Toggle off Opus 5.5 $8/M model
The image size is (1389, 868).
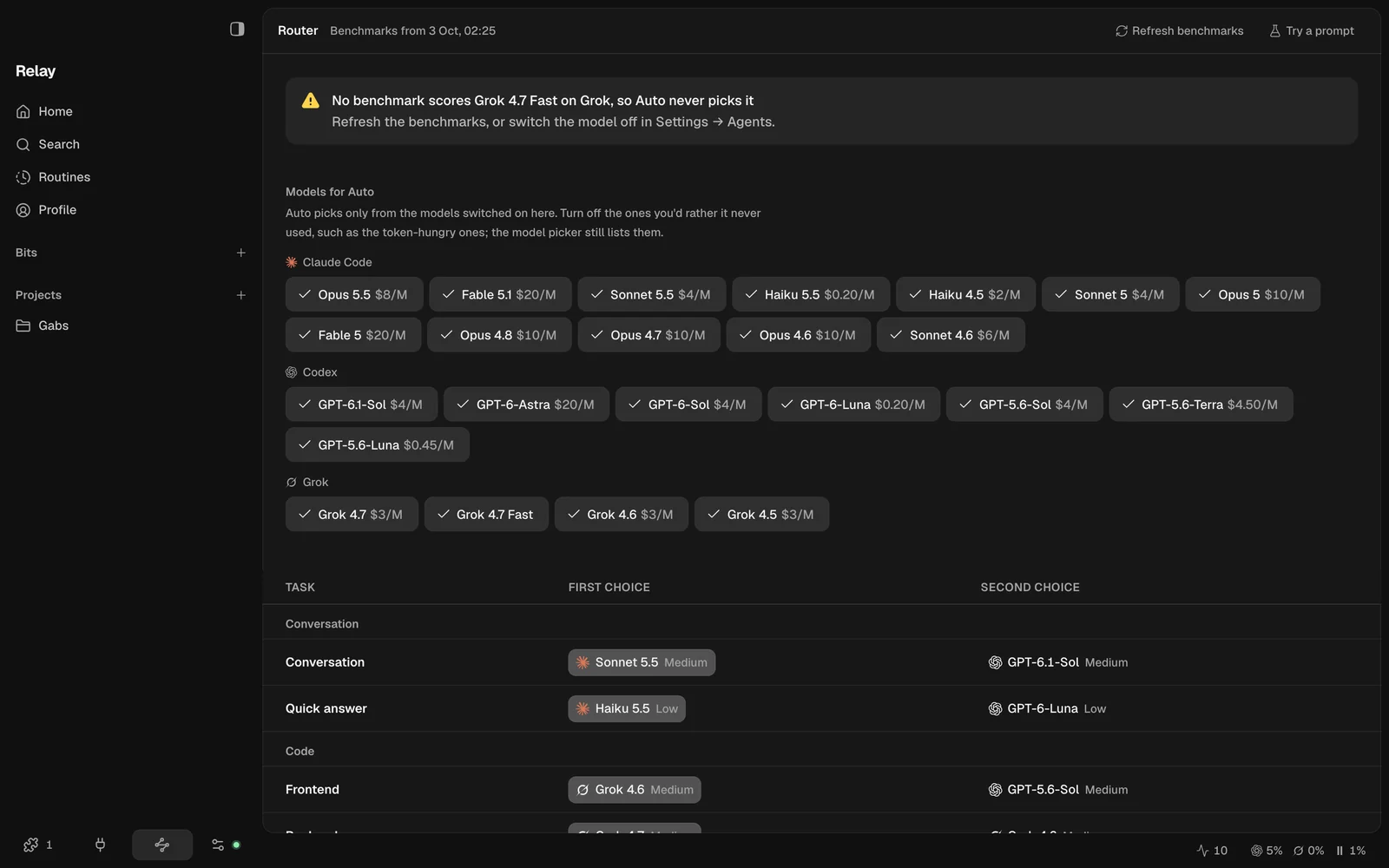(x=354, y=294)
